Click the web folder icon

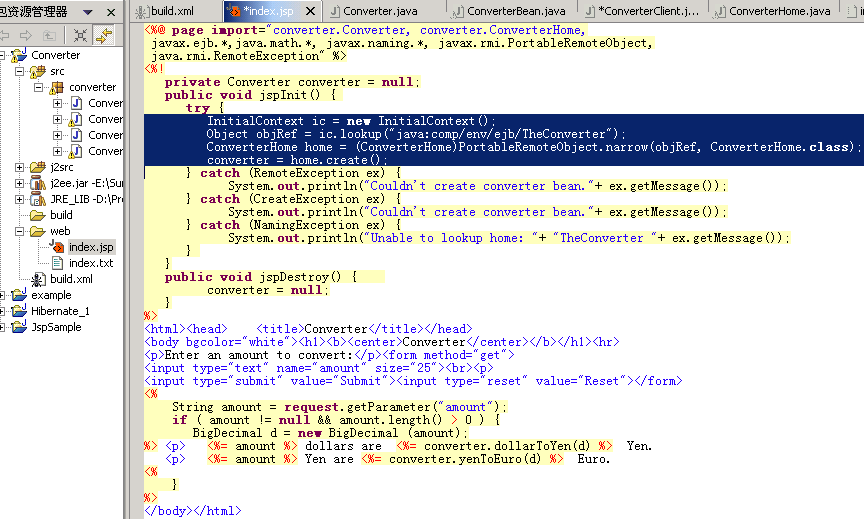click(37, 231)
